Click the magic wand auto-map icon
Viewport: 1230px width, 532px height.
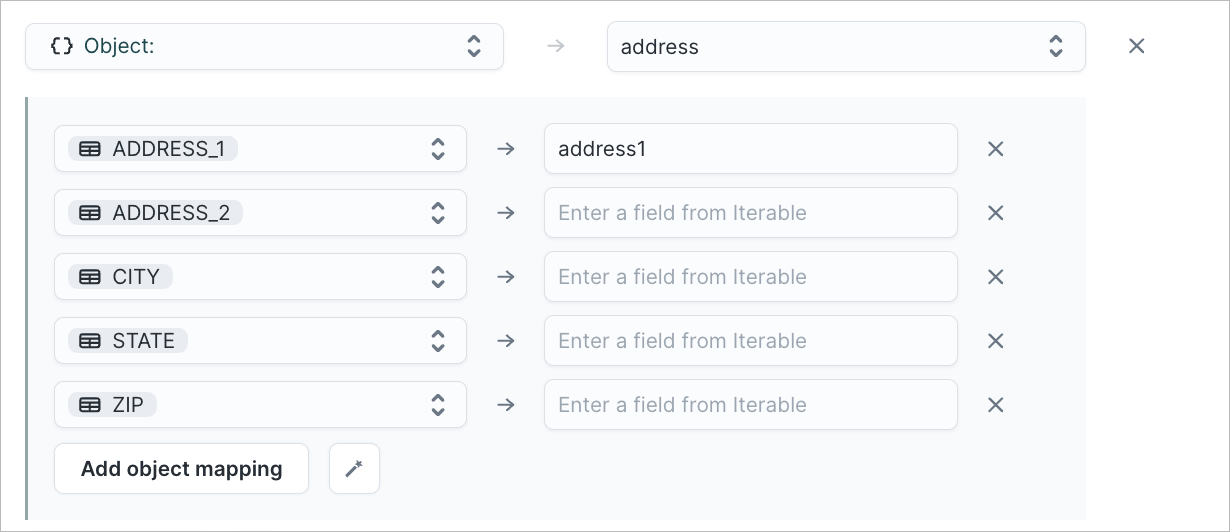pos(354,468)
